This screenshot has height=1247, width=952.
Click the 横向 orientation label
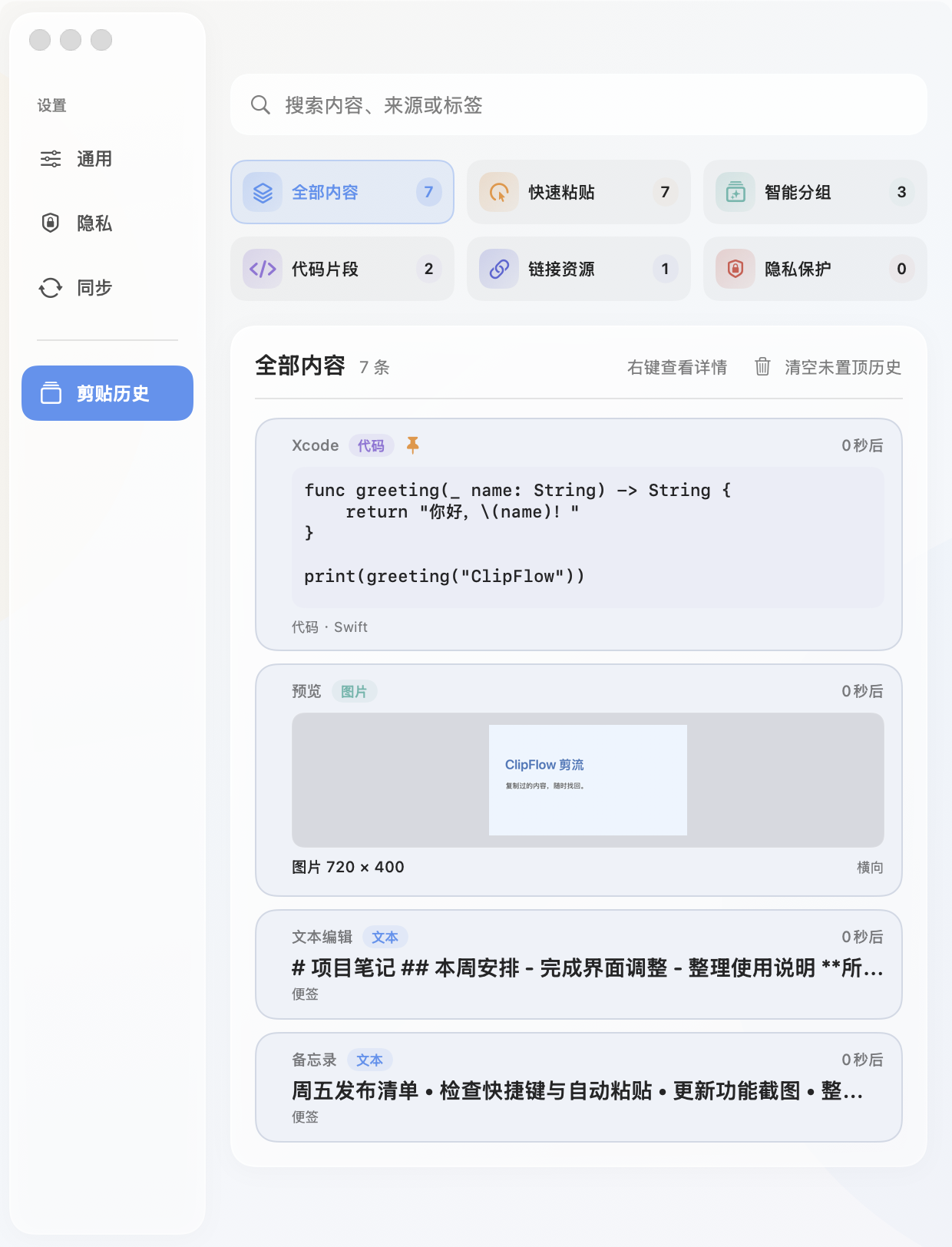pos(870,867)
